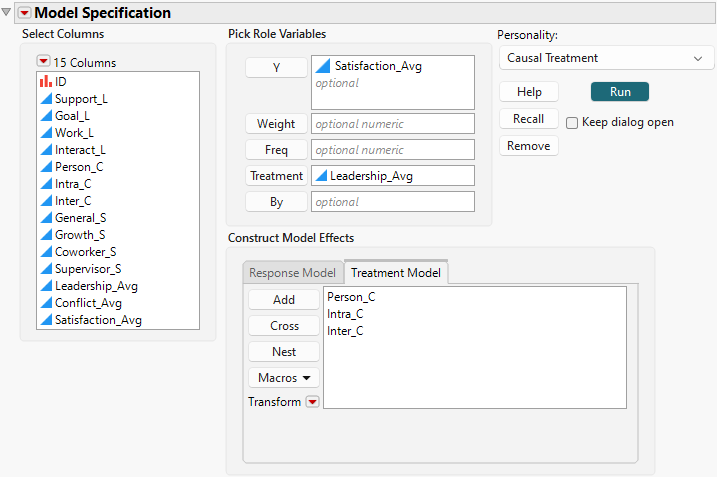717x477 pixels.
Task: Select Leadership_Avg continuous icon in columns list
Action: pos(46,285)
